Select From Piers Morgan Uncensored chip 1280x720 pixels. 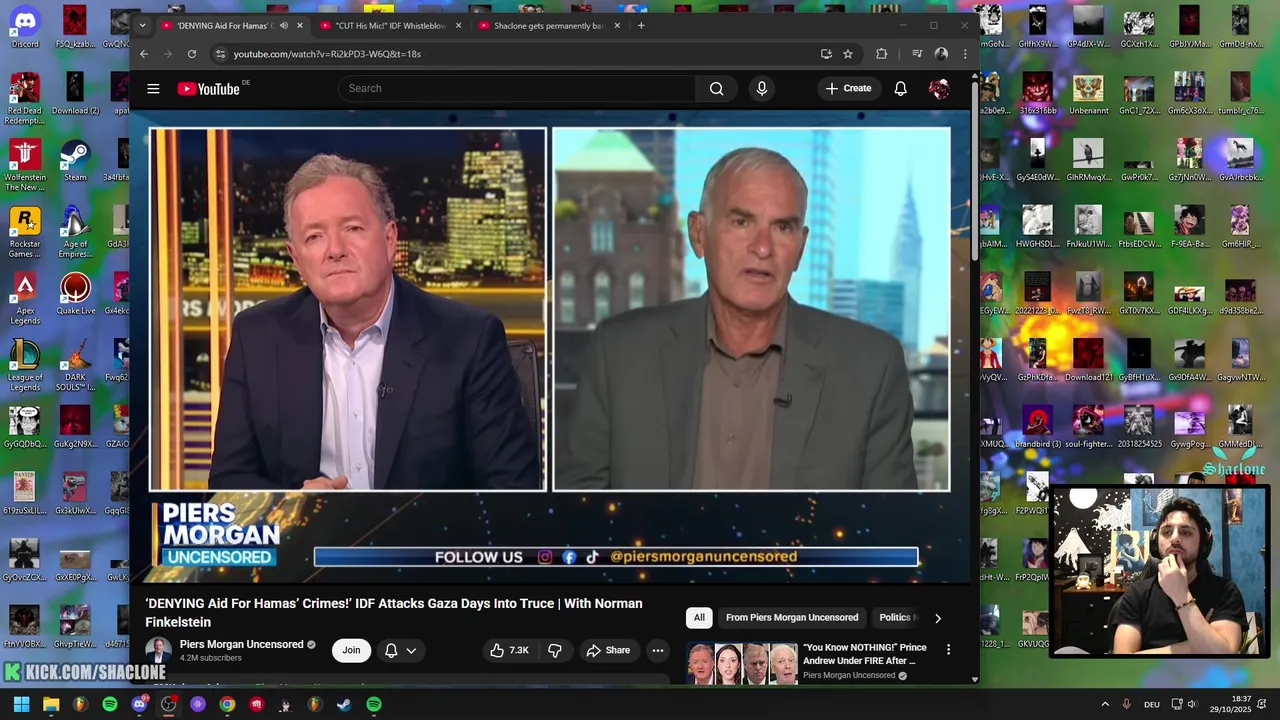coord(792,618)
